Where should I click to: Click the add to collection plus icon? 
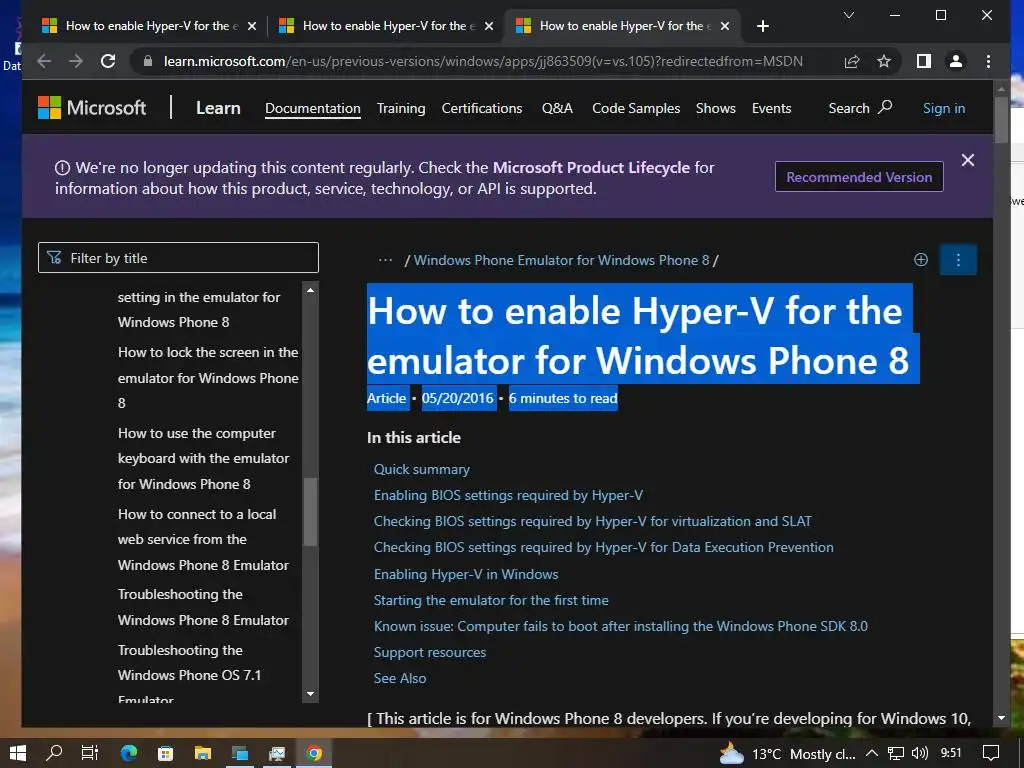921,260
